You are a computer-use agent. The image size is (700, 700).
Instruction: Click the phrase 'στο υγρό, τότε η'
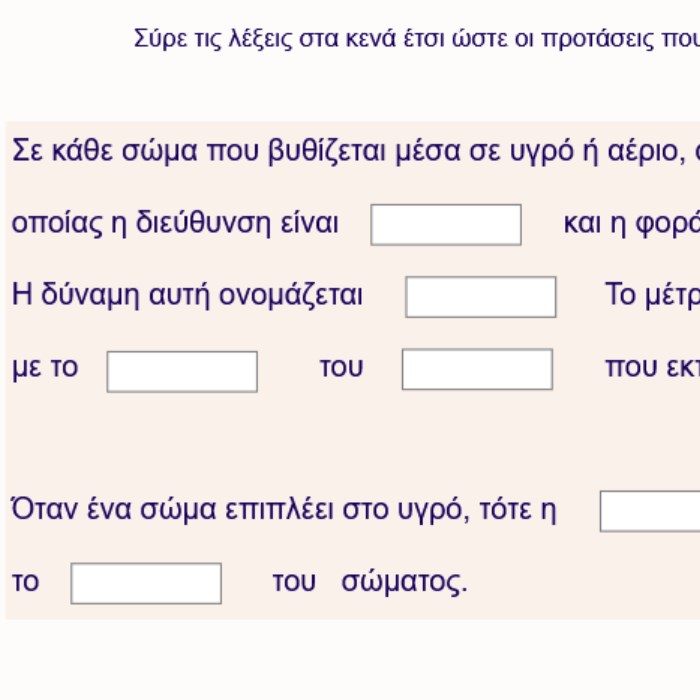tap(449, 510)
